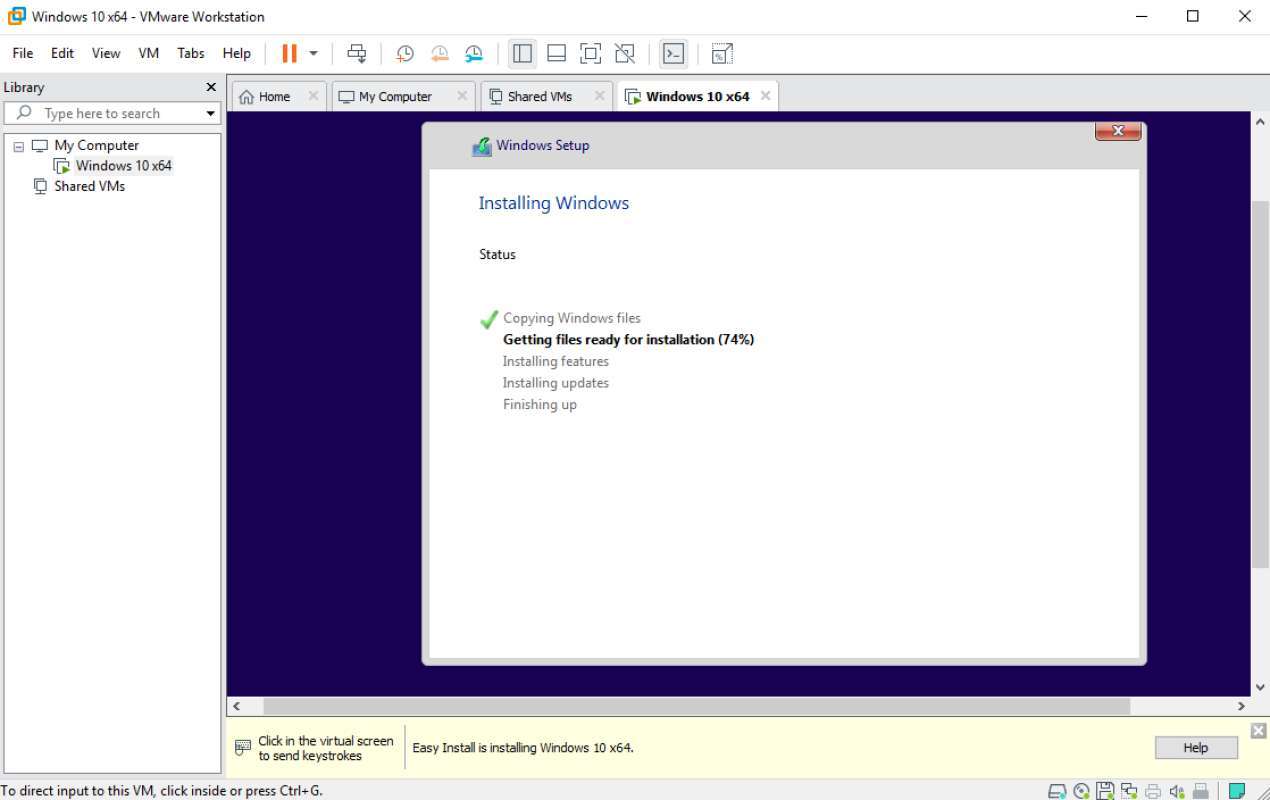1270x800 pixels.
Task: Toggle the Library panel visibility
Action: click(x=521, y=53)
